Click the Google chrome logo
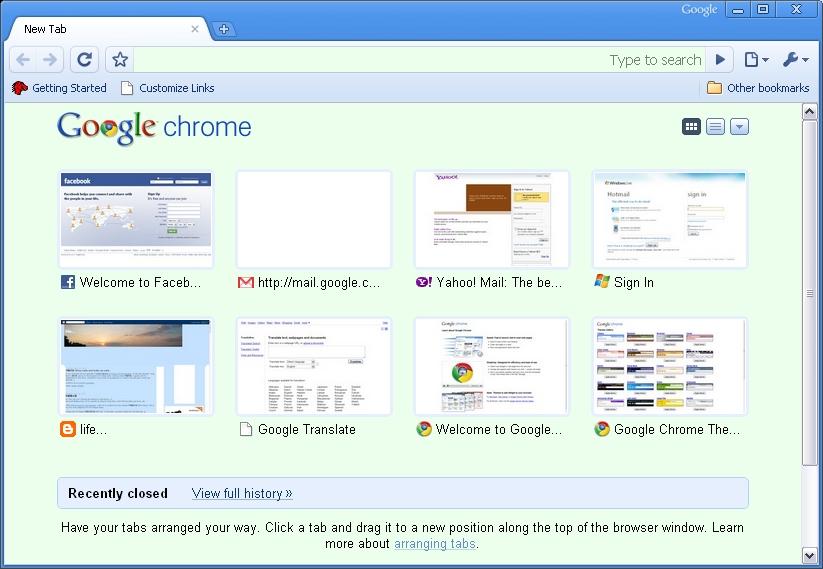Viewport: 823px width, 569px height. (x=154, y=128)
